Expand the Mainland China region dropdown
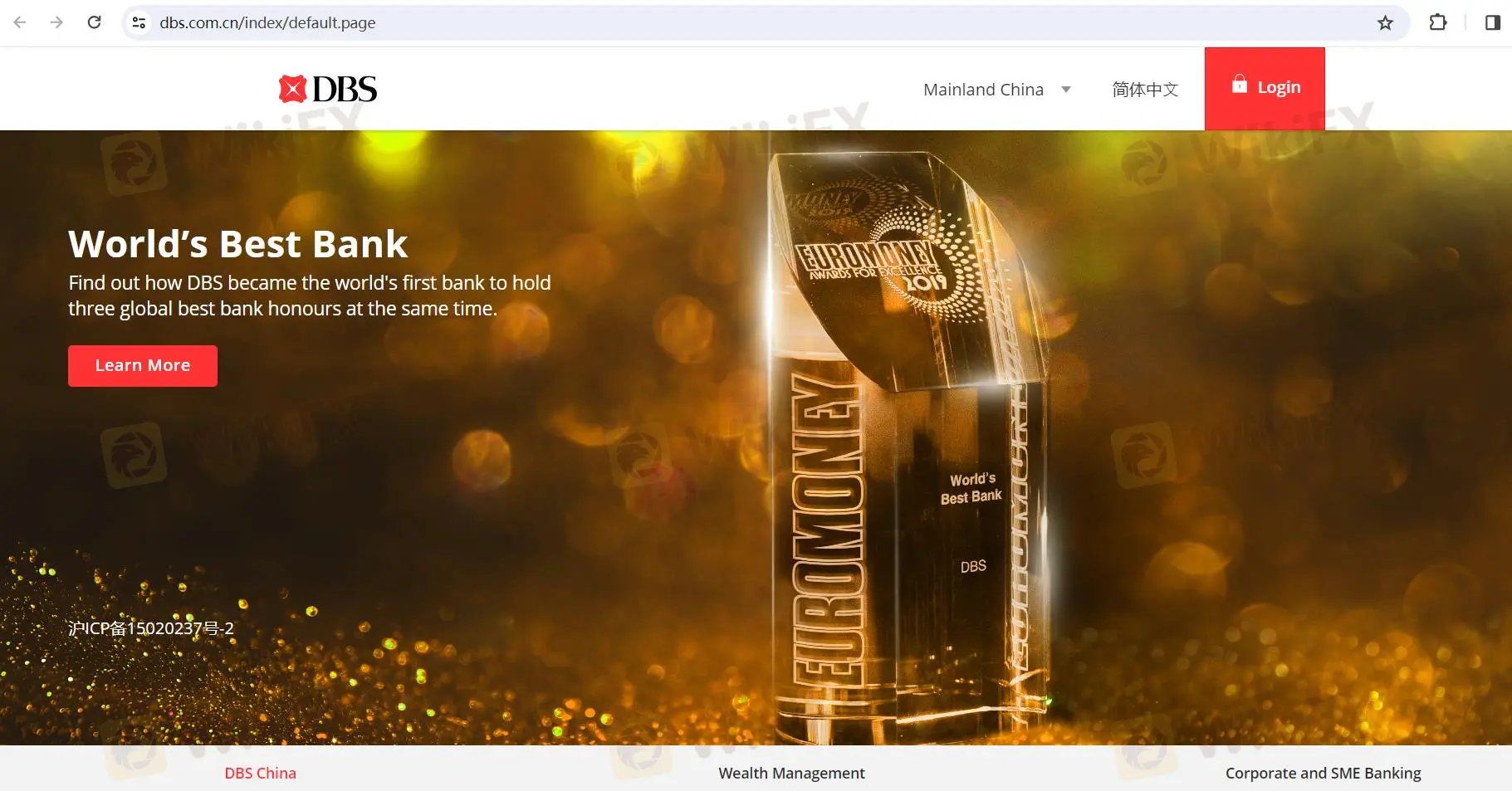Image resolution: width=1512 pixels, height=791 pixels. tap(996, 90)
